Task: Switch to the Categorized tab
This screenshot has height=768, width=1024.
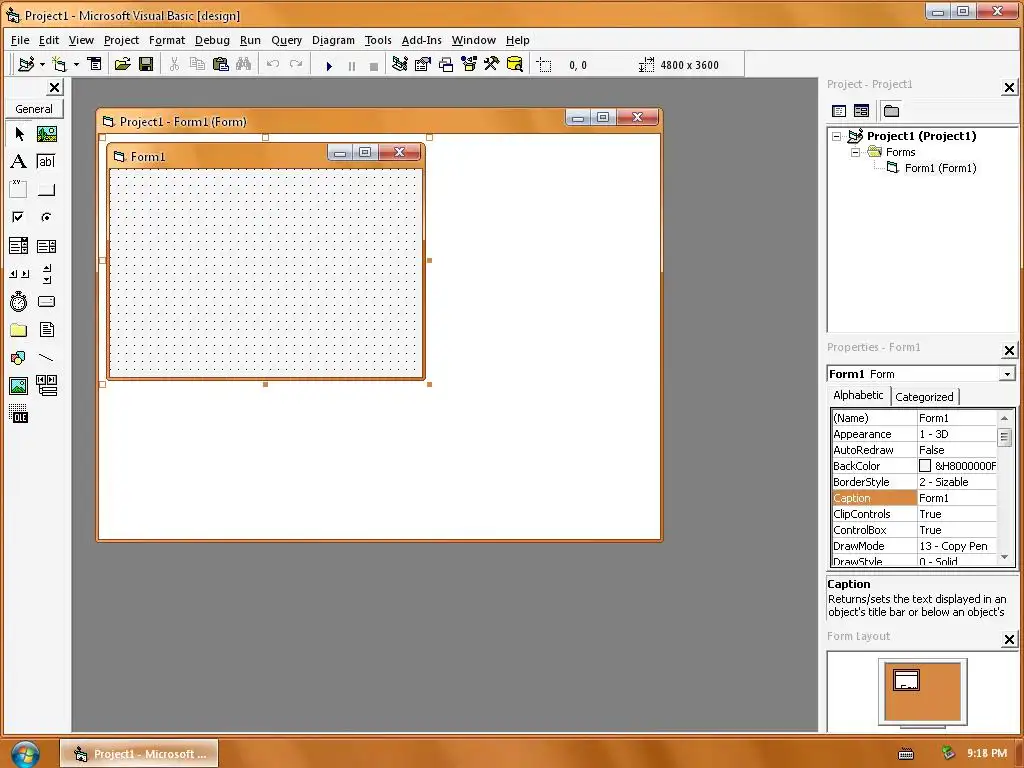Action: [924, 397]
